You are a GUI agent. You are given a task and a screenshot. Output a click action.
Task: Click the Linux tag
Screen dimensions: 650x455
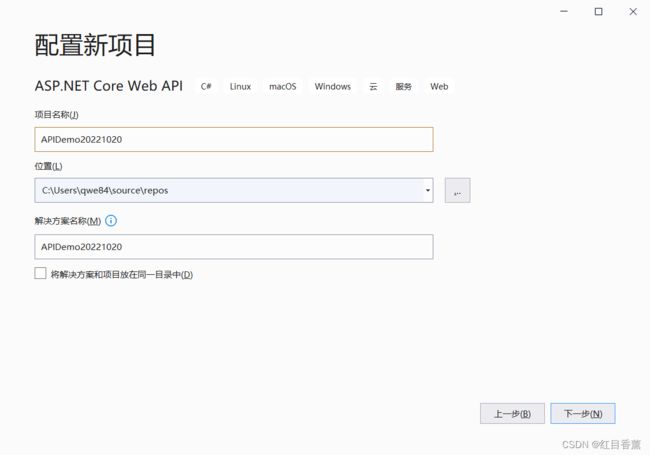click(240, 86)
